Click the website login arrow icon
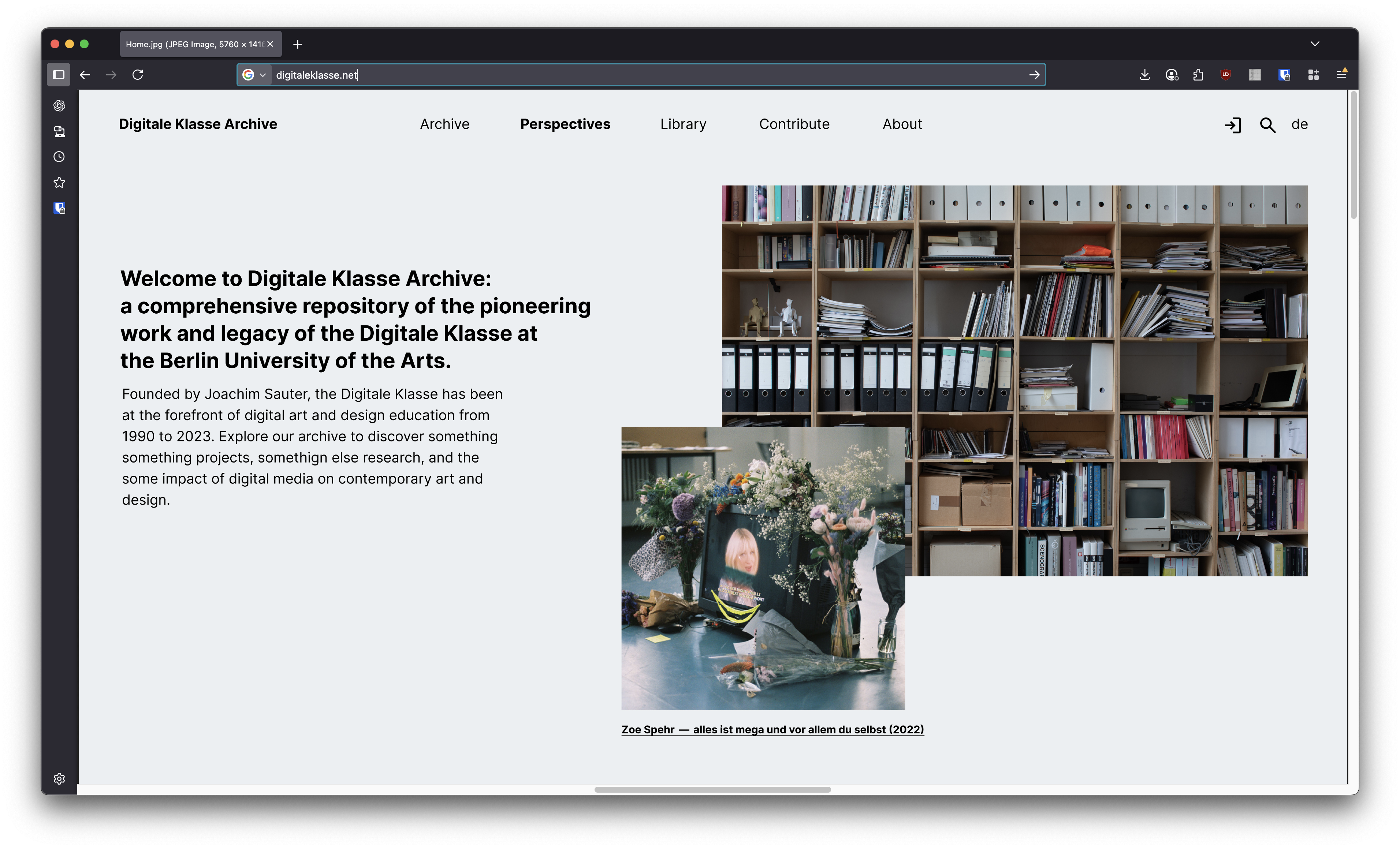Image resolution: width=1400 pixels, height=849 pixels. (x=1232, y=125)
